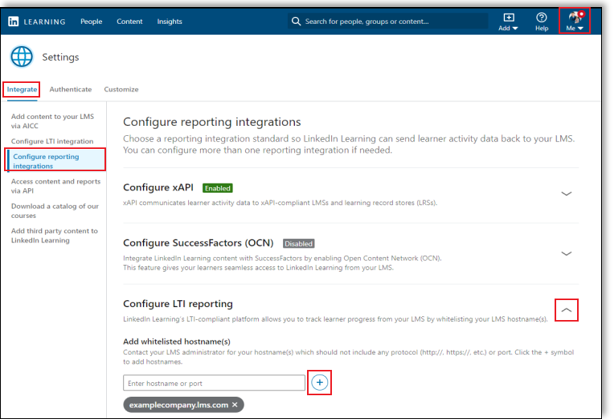The width and height of the screenshot is (613, 420).
Task: Click the LinkedIn Learning logo
Action: tap(36, 22)
